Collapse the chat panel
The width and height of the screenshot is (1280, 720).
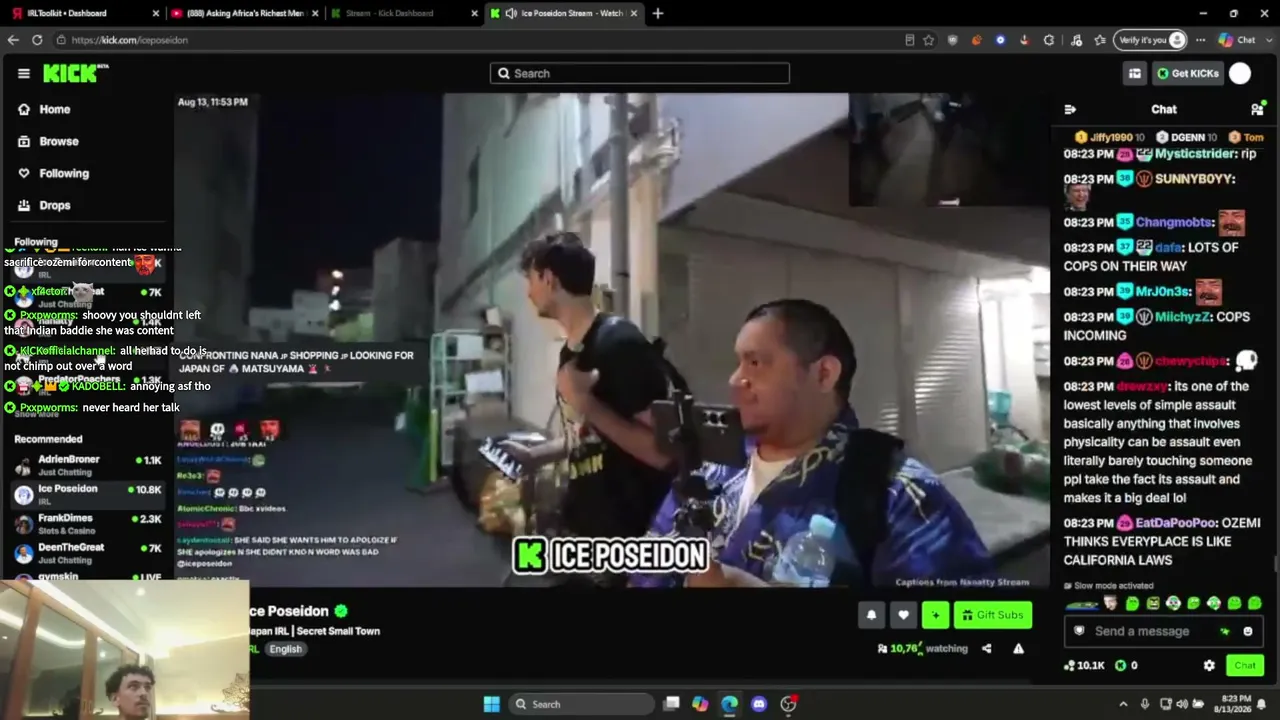[x=1070, y=109]
